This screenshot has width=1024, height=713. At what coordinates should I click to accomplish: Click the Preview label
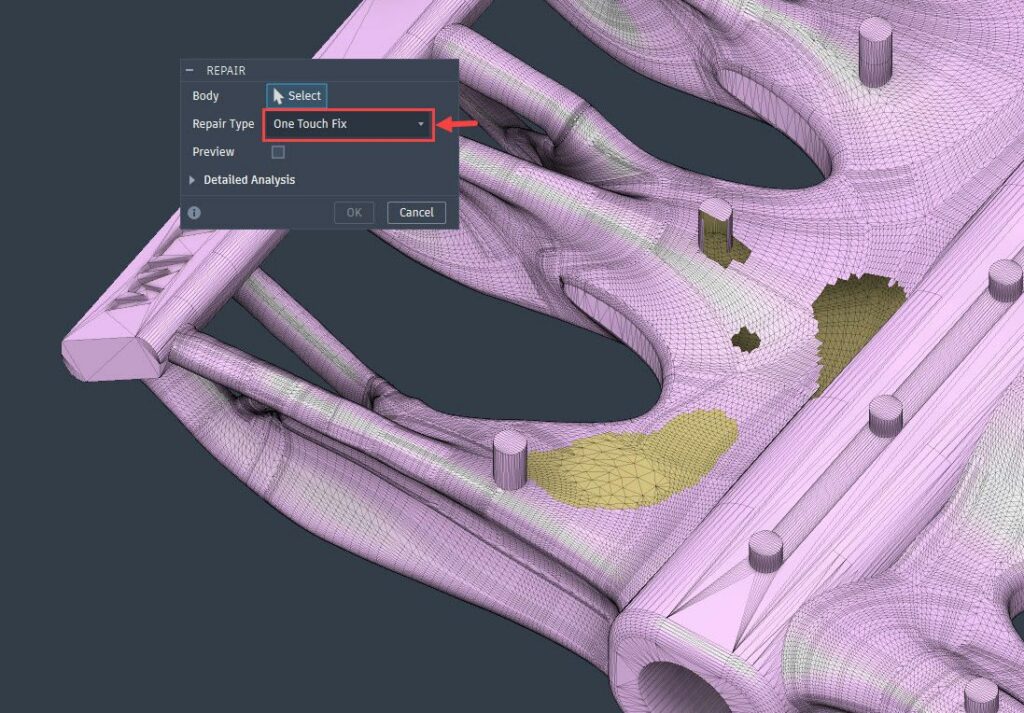(213, 152)
